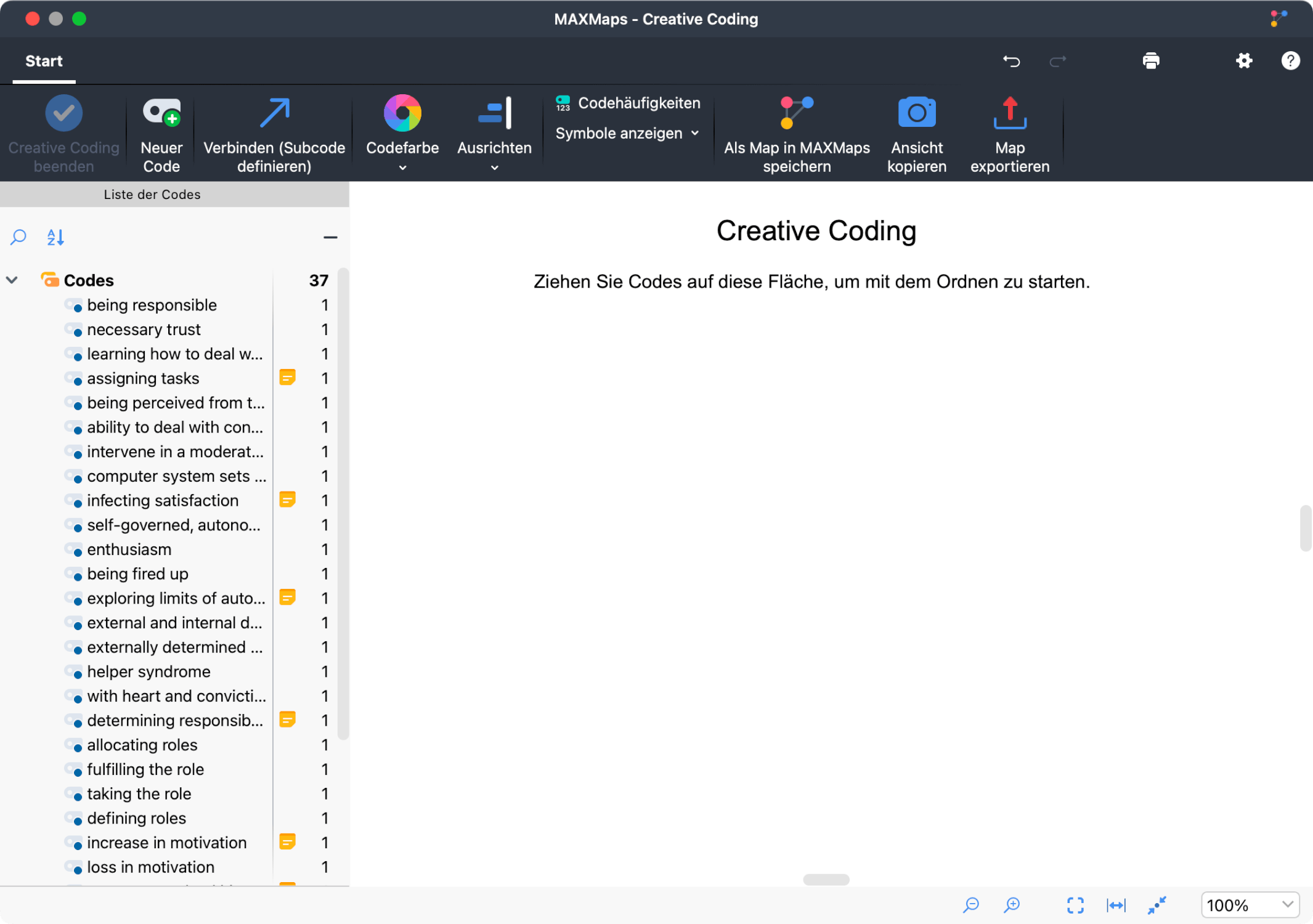Click the zoom out magnifier icon
This screenshot has height=924, width=1313.
click(x=971, y=905)
